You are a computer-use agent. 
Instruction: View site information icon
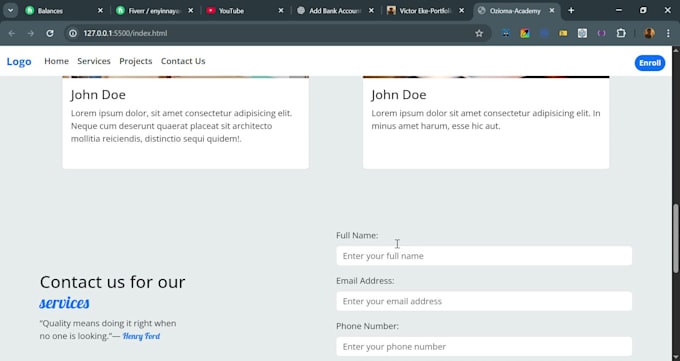pos(73,33)
